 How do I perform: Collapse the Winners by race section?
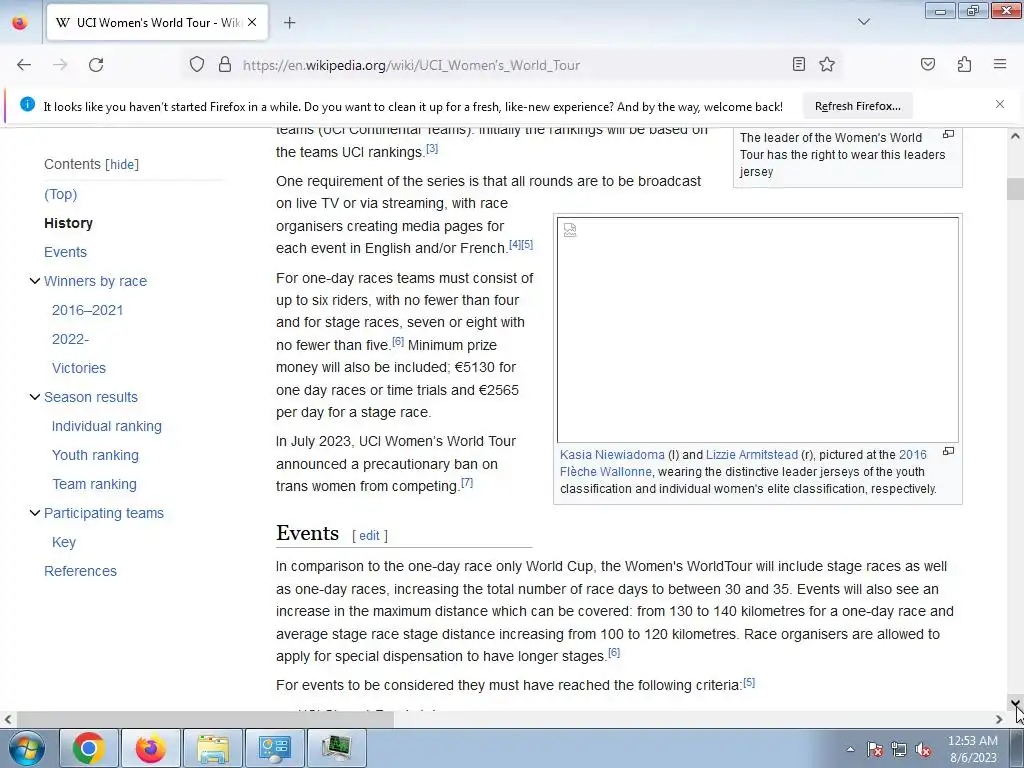click(35, 281)
